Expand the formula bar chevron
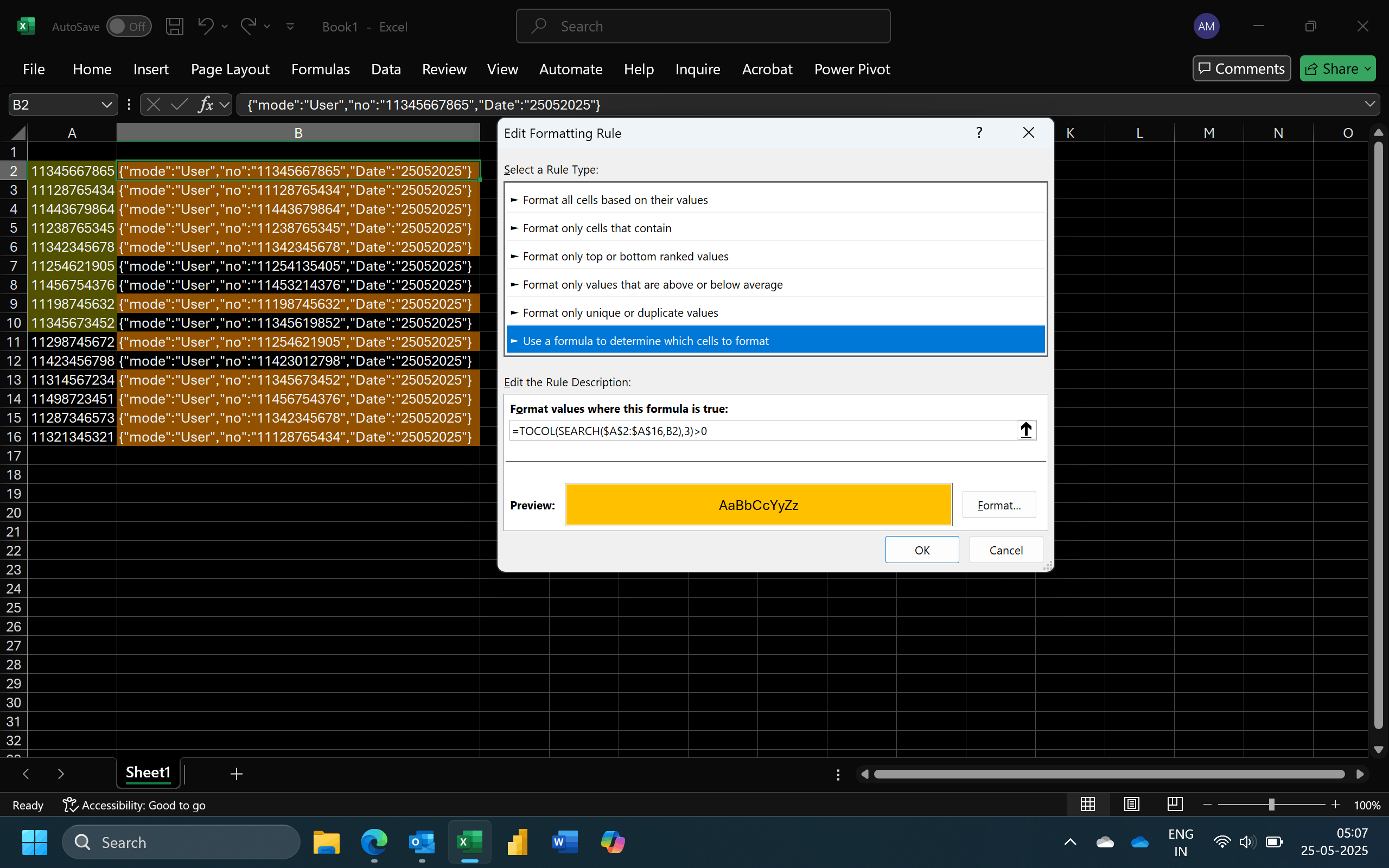Viewport: 1389px width, 868px height. pyautogui.click(x=1369, y=105)
